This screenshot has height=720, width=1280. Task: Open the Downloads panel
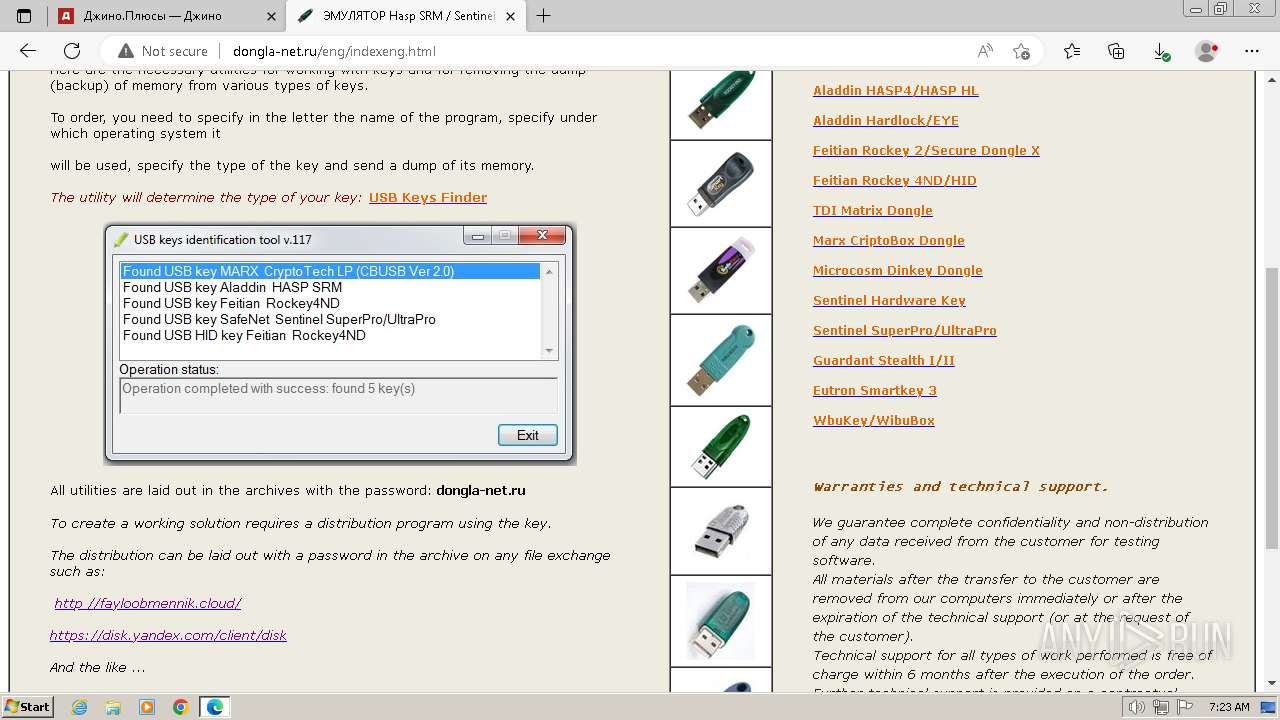(1161, 51)
